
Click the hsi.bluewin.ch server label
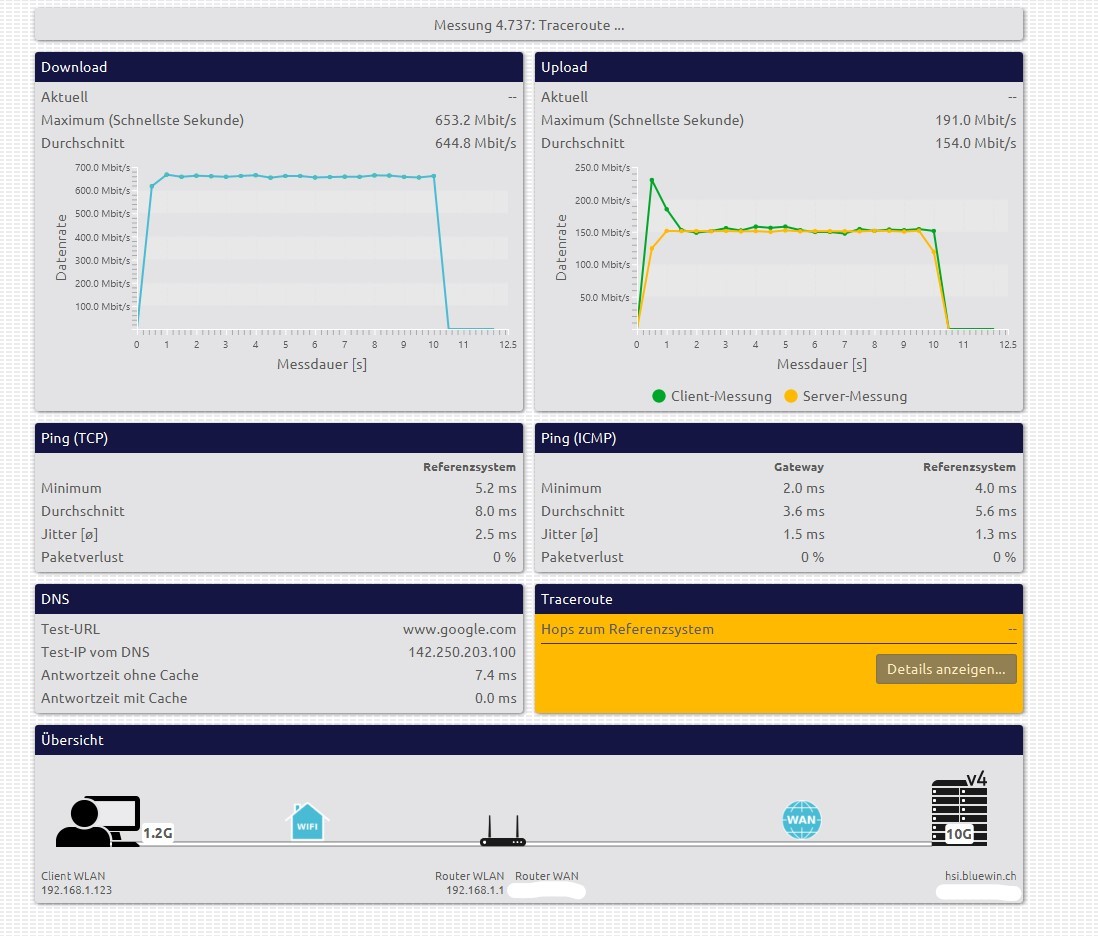(980, 876)
